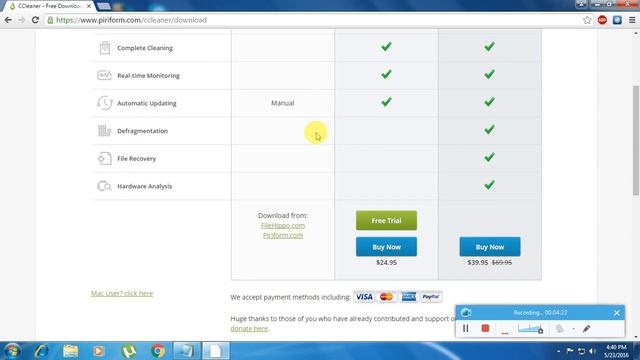This screenshot has width=640, height=360.
Task: Click the Real-time Monitoring icon
Action: (x=104, y=76)
